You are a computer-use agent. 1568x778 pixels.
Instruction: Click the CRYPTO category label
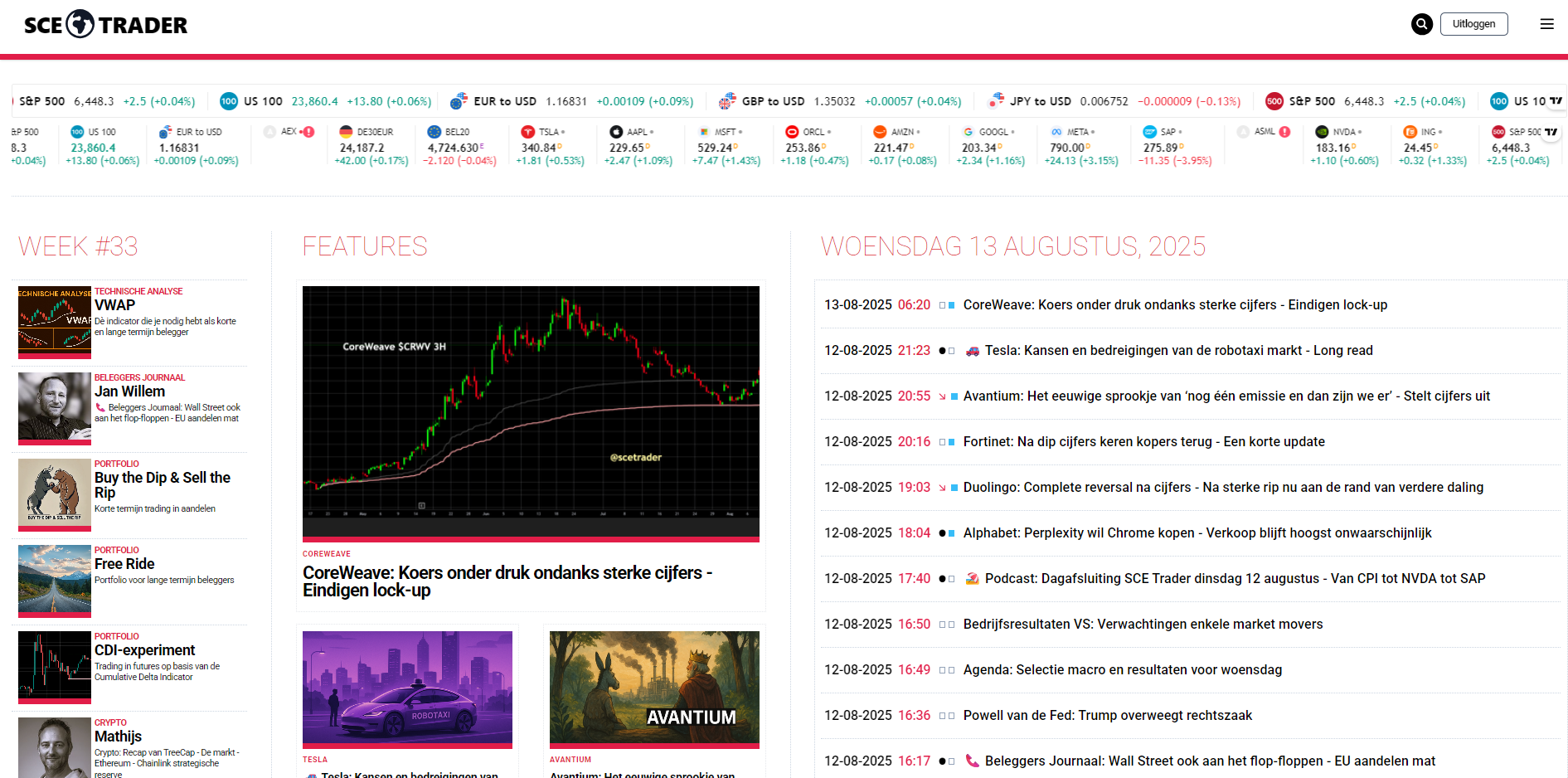[x=110, y=722]
